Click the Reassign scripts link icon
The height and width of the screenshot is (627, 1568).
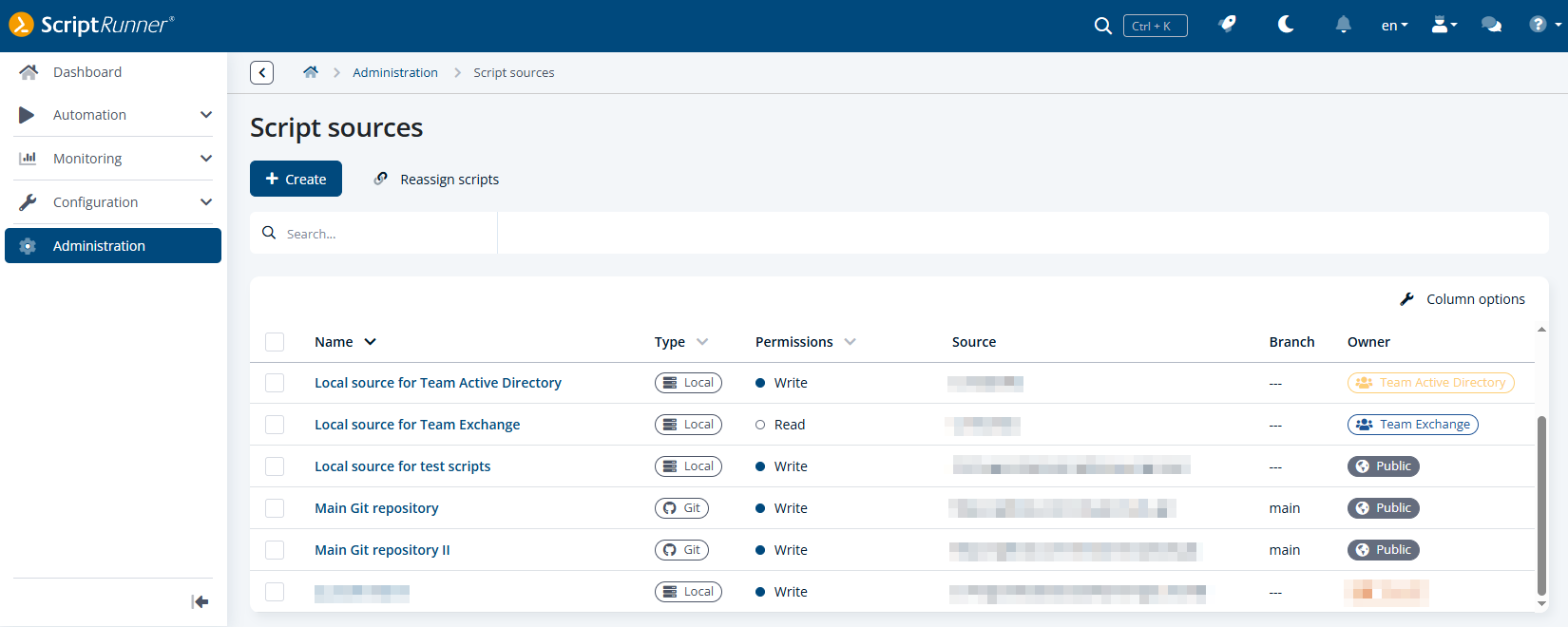[381, 179]
